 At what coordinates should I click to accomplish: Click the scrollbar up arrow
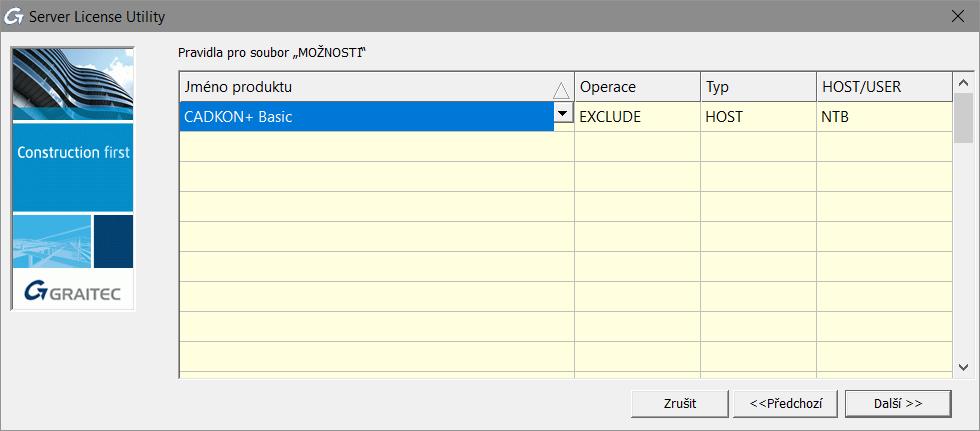tap(963, 83)
